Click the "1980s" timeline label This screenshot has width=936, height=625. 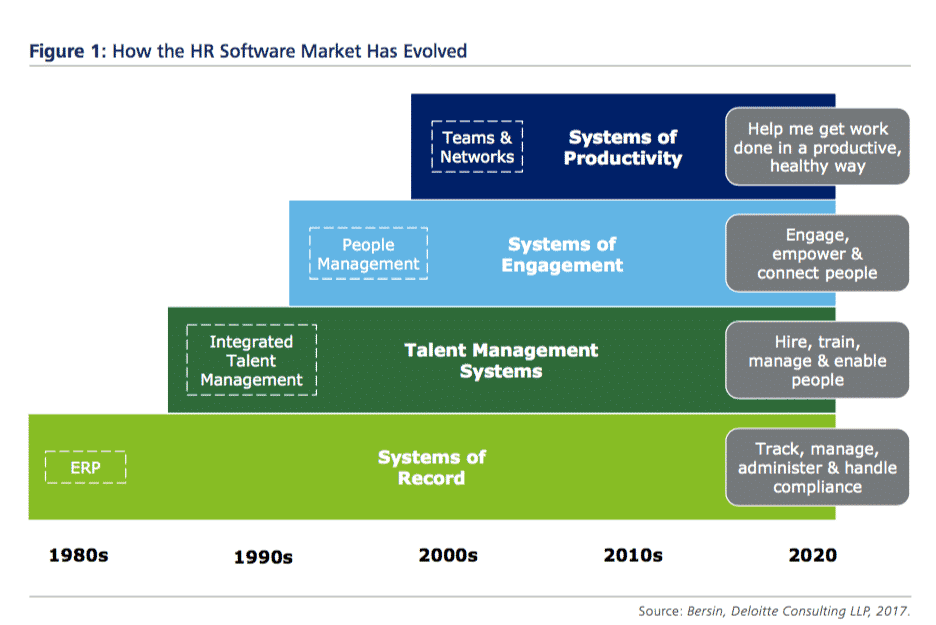78,555
